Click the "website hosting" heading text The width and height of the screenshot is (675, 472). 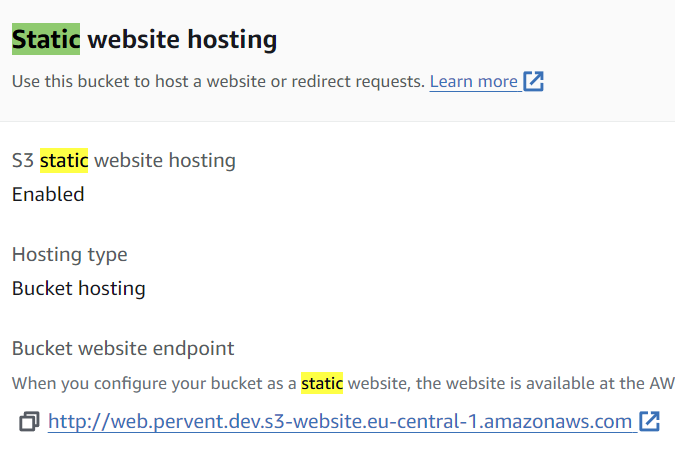pos(182,40)
